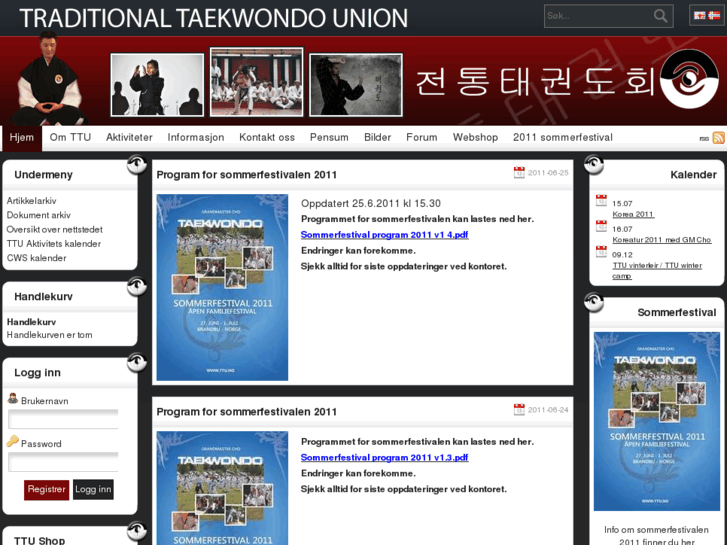Open Artikkelarkiv in the submenu
Image resolution: width=727 pixels, height=545 pixels.
pyautogui.click(x=32, y=201)
